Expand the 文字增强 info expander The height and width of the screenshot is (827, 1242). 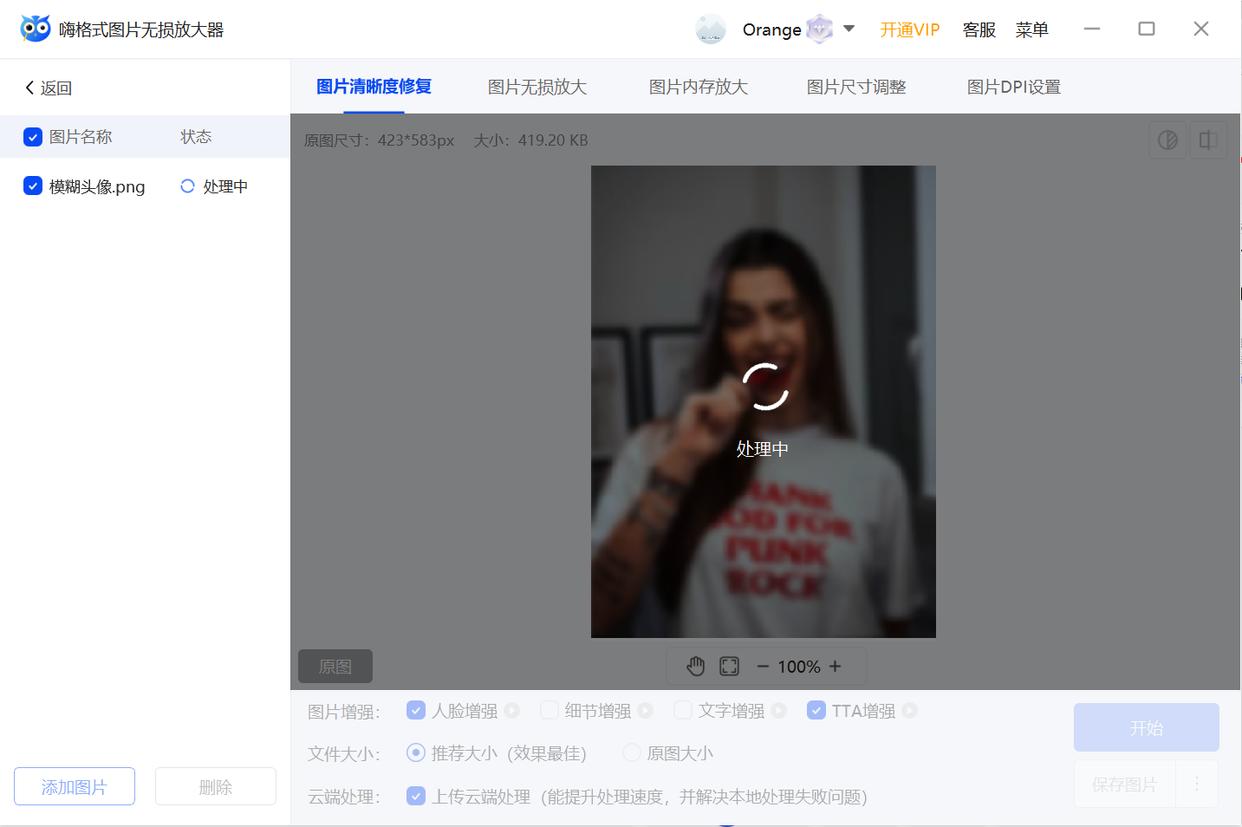pos(777,710)
